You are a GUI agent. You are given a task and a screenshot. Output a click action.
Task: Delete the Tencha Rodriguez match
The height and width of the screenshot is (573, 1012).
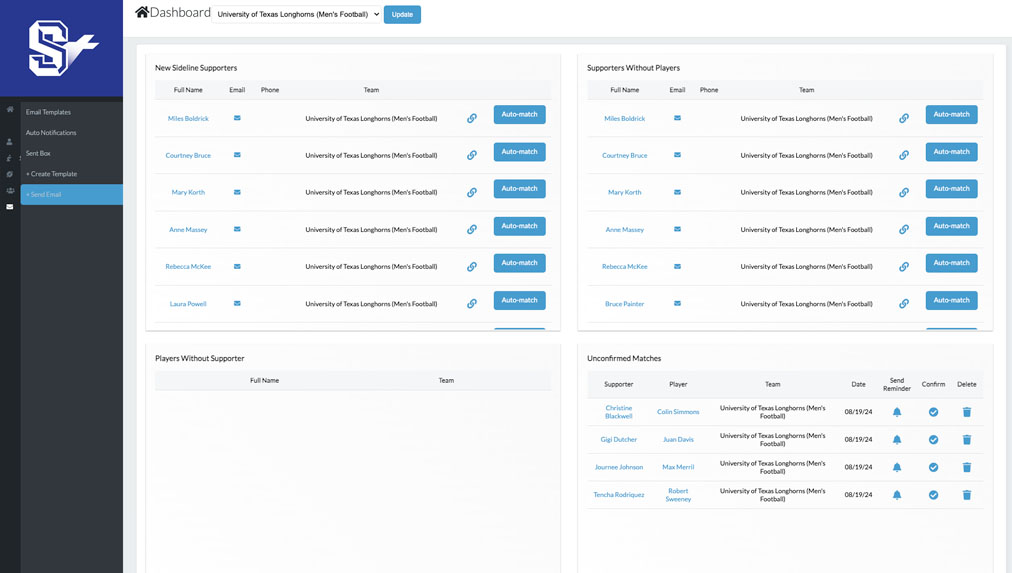tap(967, 495)
